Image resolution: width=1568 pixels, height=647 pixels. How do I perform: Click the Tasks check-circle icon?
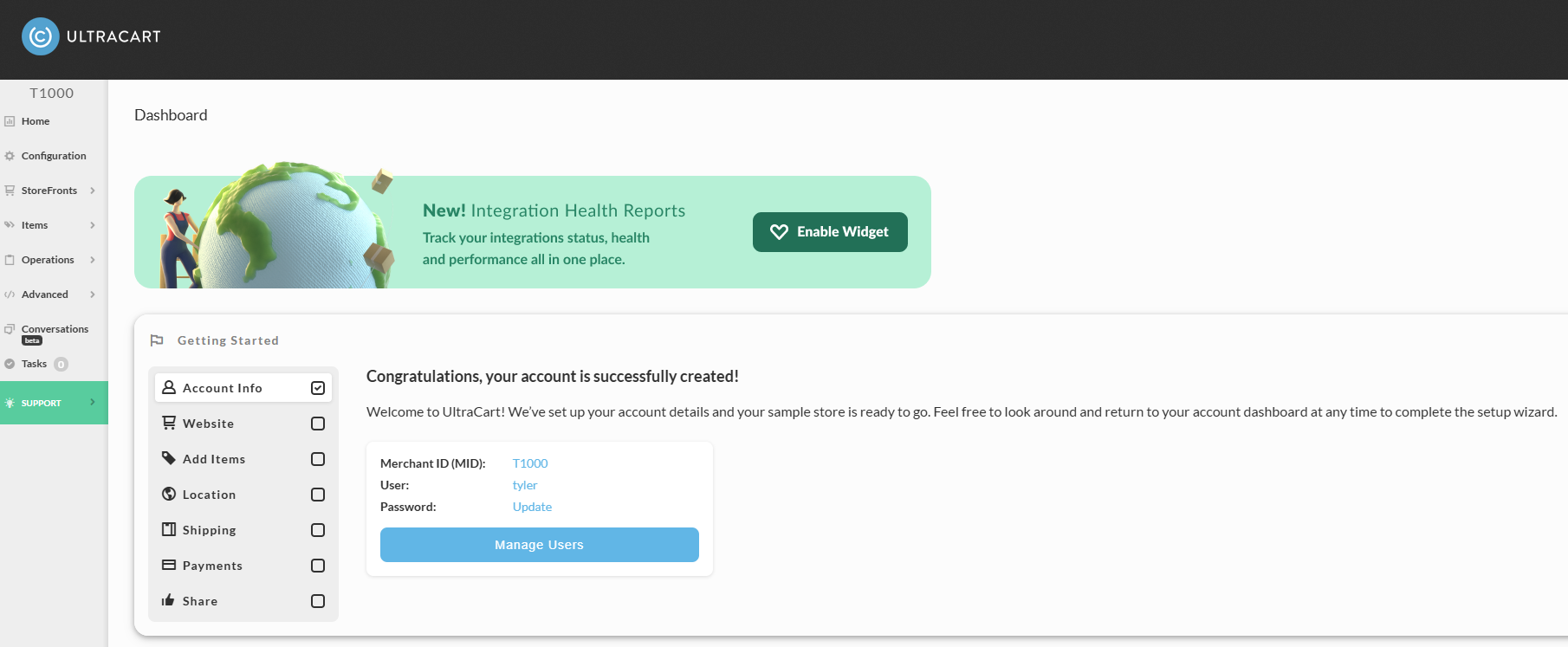tap(10, 364)
